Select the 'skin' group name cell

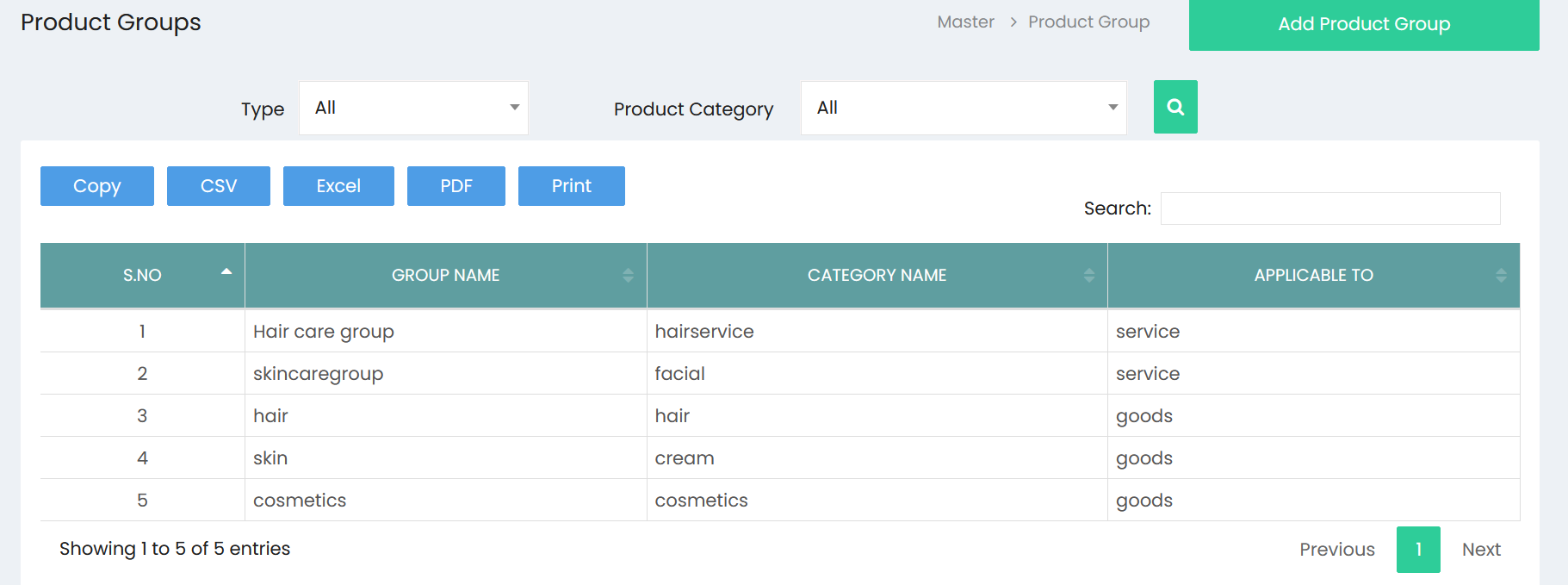445,458
